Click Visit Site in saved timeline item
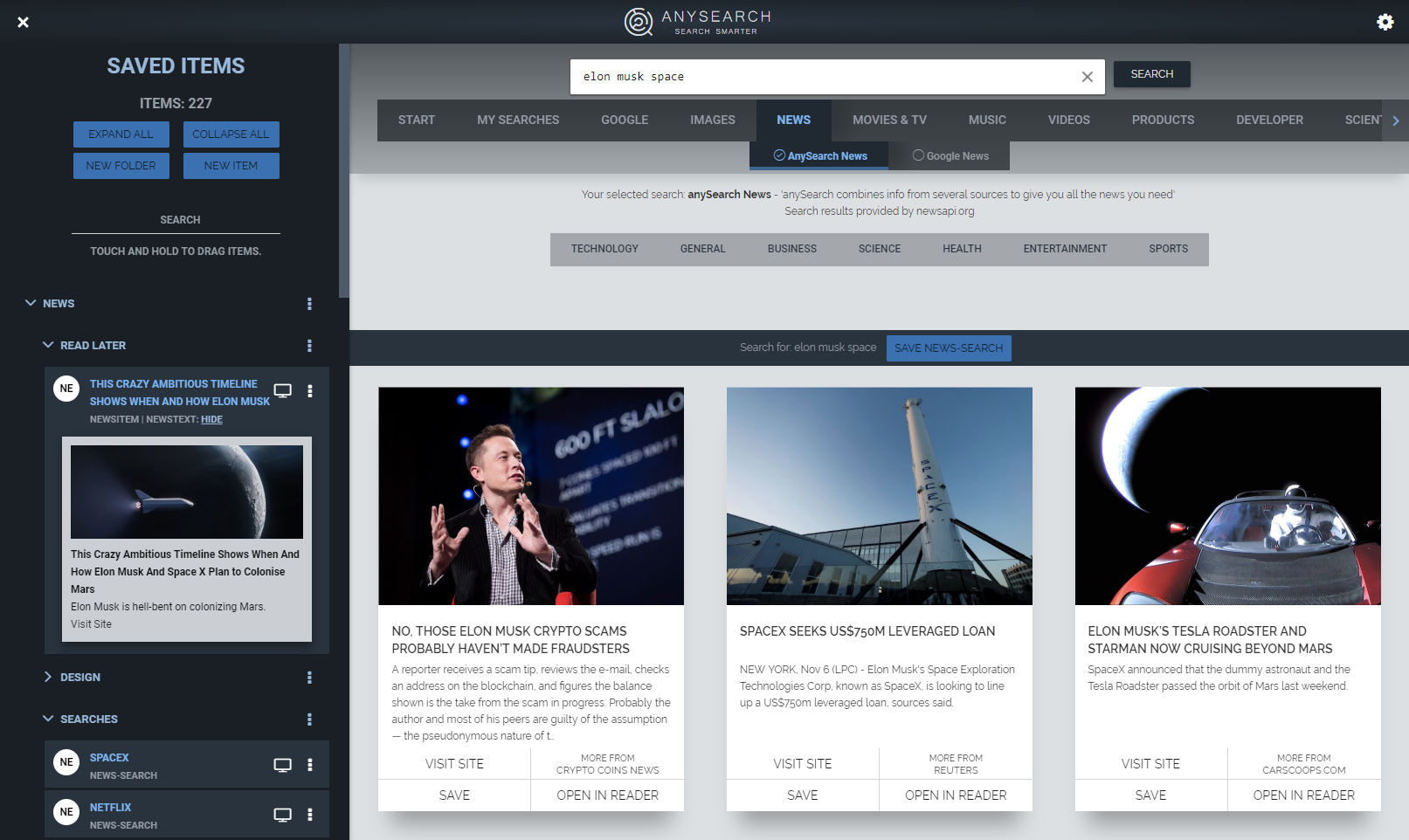1409x840 pixels. [91, 624]
